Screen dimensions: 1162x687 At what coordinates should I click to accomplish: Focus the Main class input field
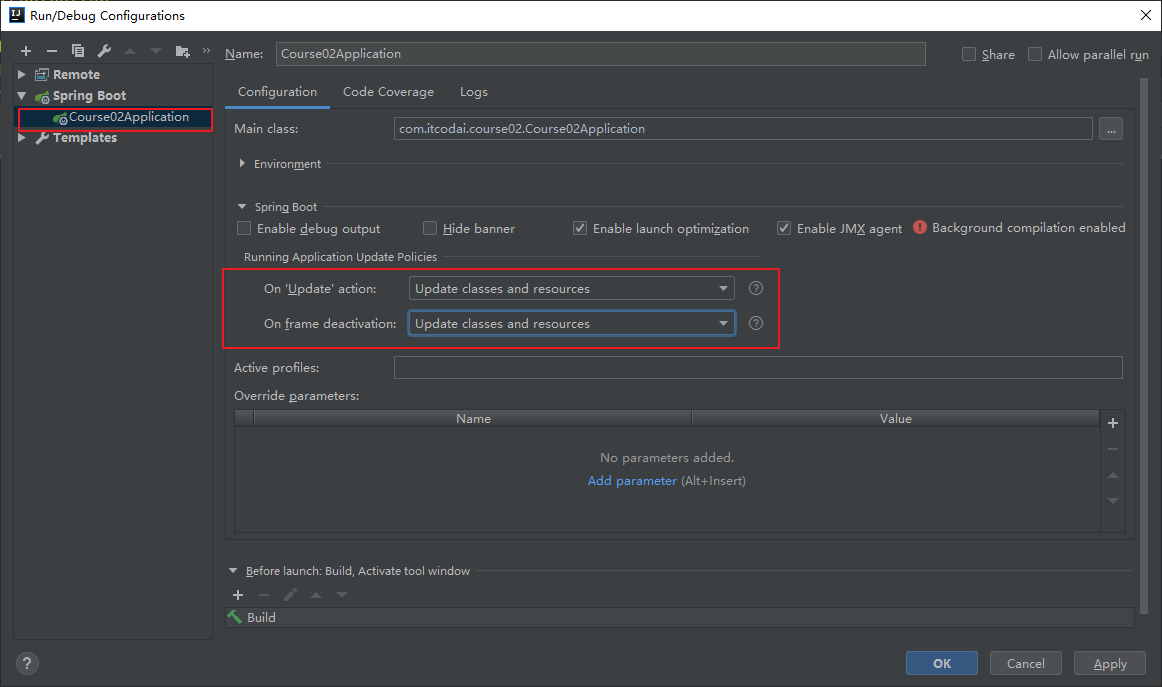click(x=743, y=129)
